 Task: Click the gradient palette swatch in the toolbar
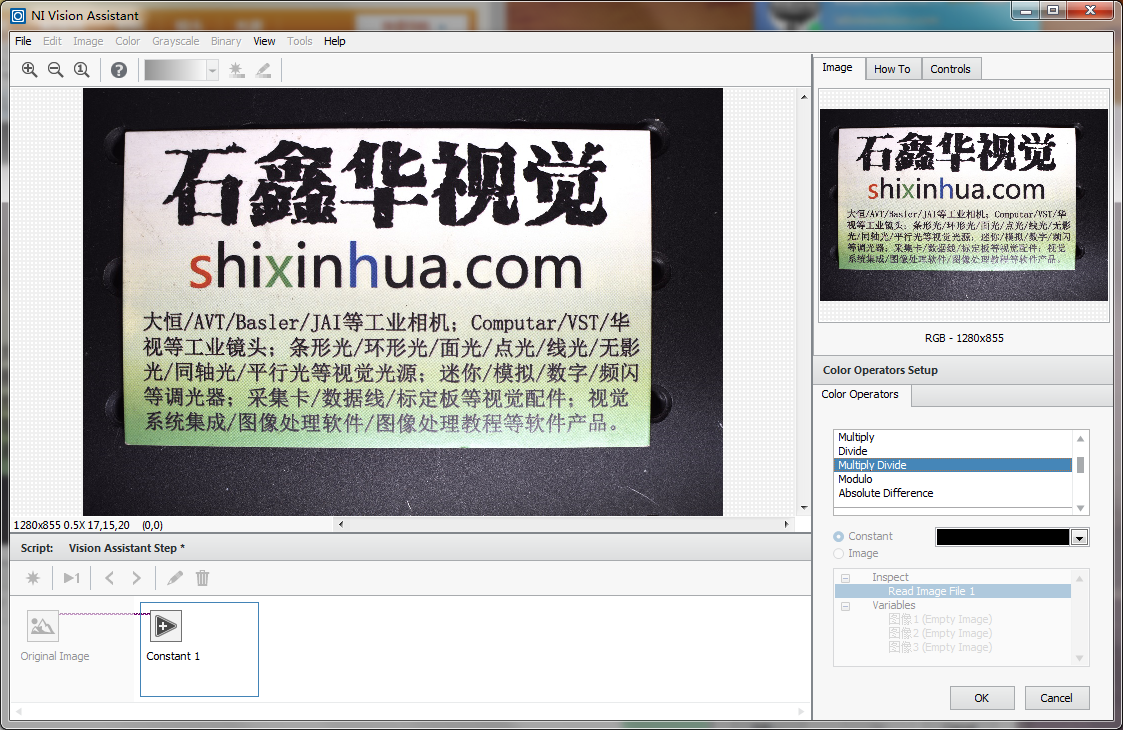(x=175, y=70)
